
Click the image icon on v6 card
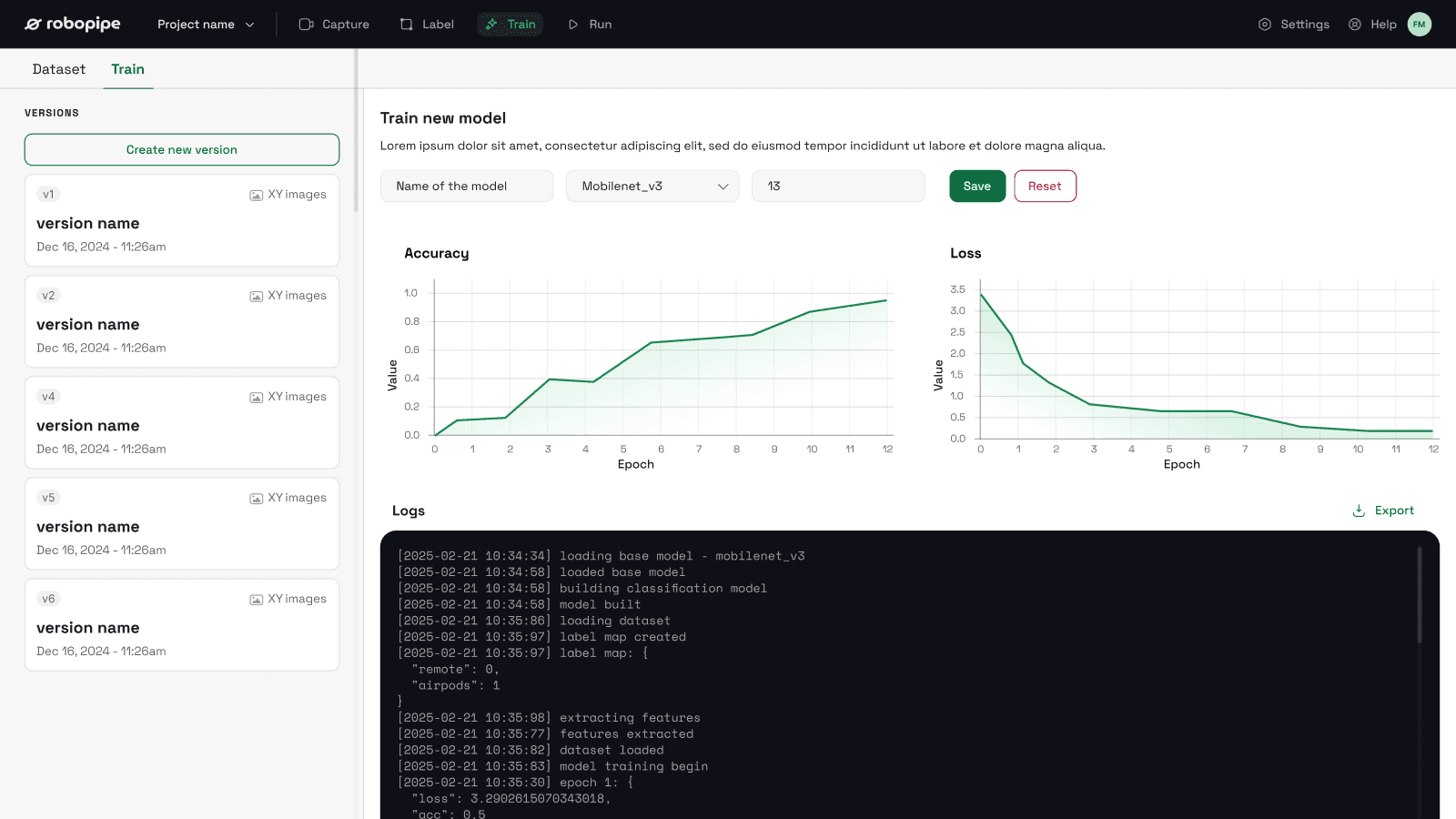pyautogui.click(x=257, y=599)
